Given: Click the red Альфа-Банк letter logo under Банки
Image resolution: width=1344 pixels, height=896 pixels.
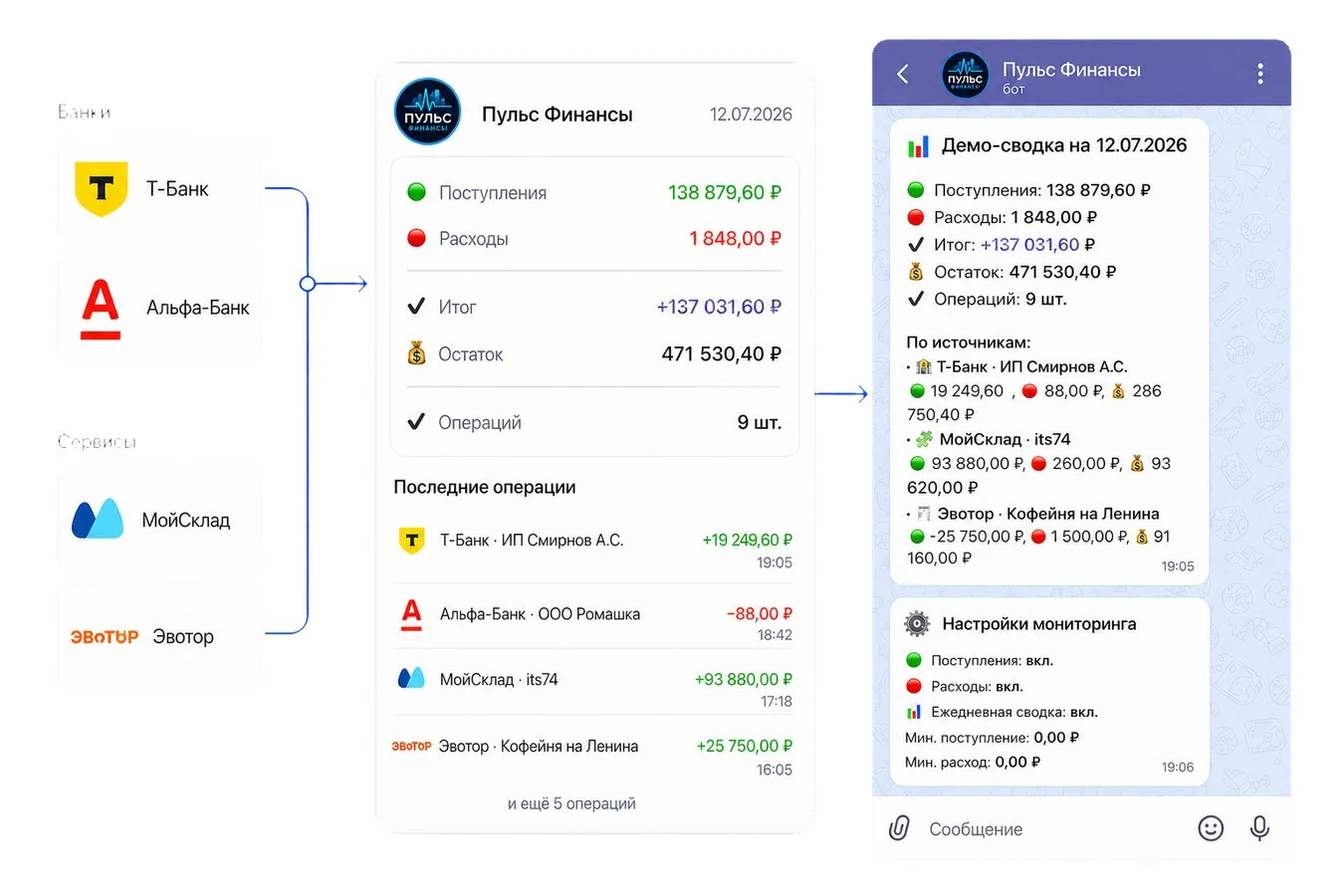Looking at the screenshot, I should pyautogui.click(x=101, y=310).
